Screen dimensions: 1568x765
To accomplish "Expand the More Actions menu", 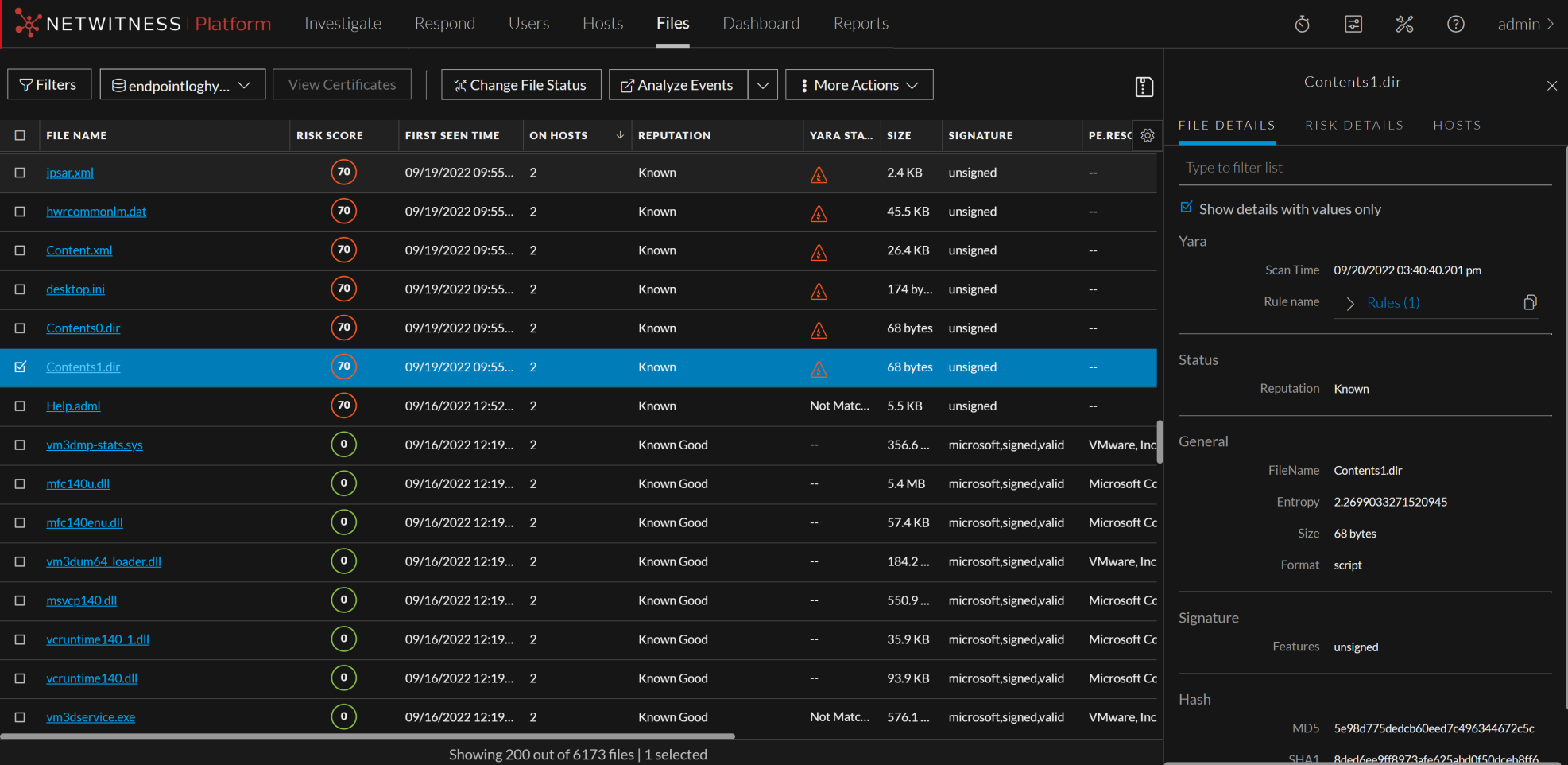I will pos(858,84).
